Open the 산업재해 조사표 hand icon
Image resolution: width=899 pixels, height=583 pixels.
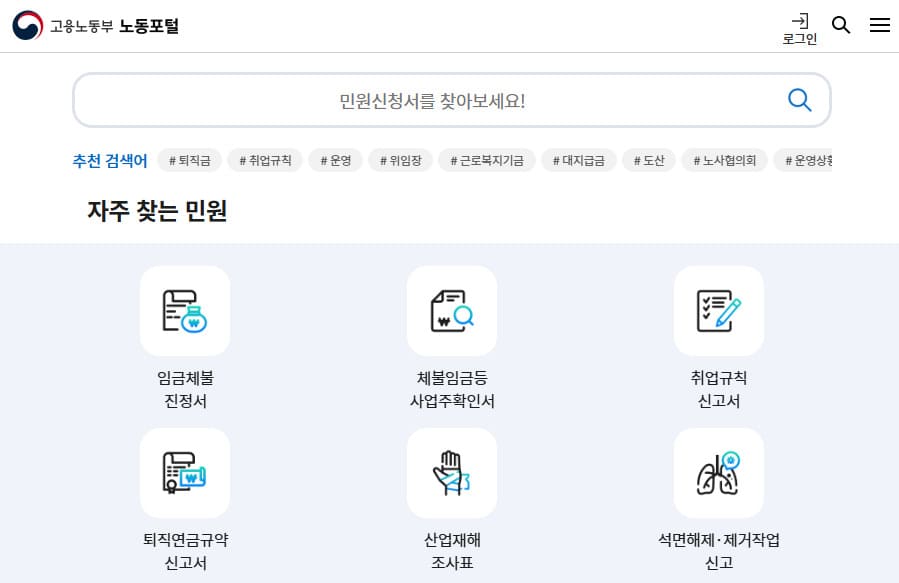coord(451,473)
